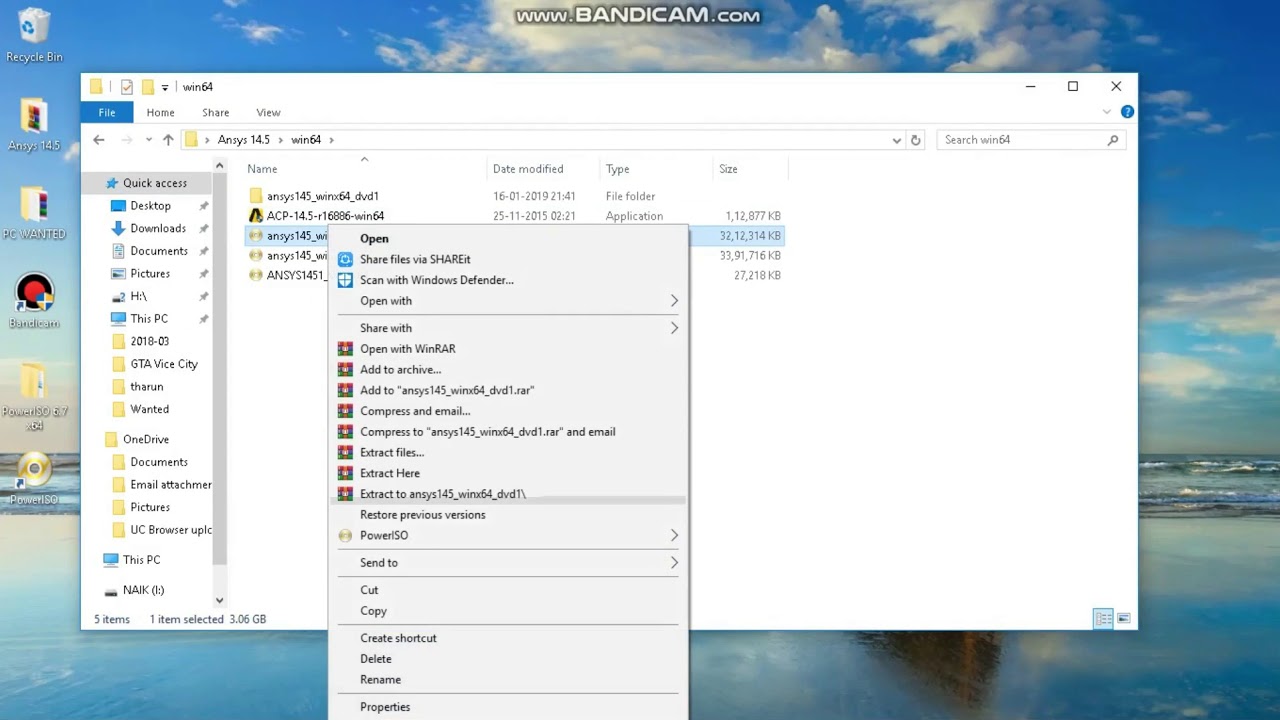Click the Windows Defender shield icon
The height and width of the screenshot is (720, 1280).
click(x=345, y=280)
